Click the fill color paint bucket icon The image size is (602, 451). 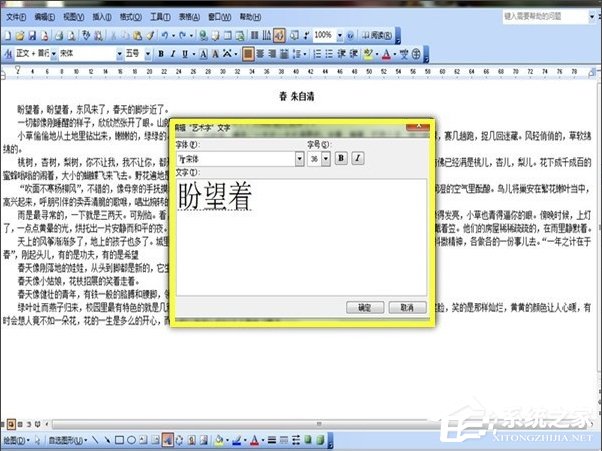[x=220, y=439]
